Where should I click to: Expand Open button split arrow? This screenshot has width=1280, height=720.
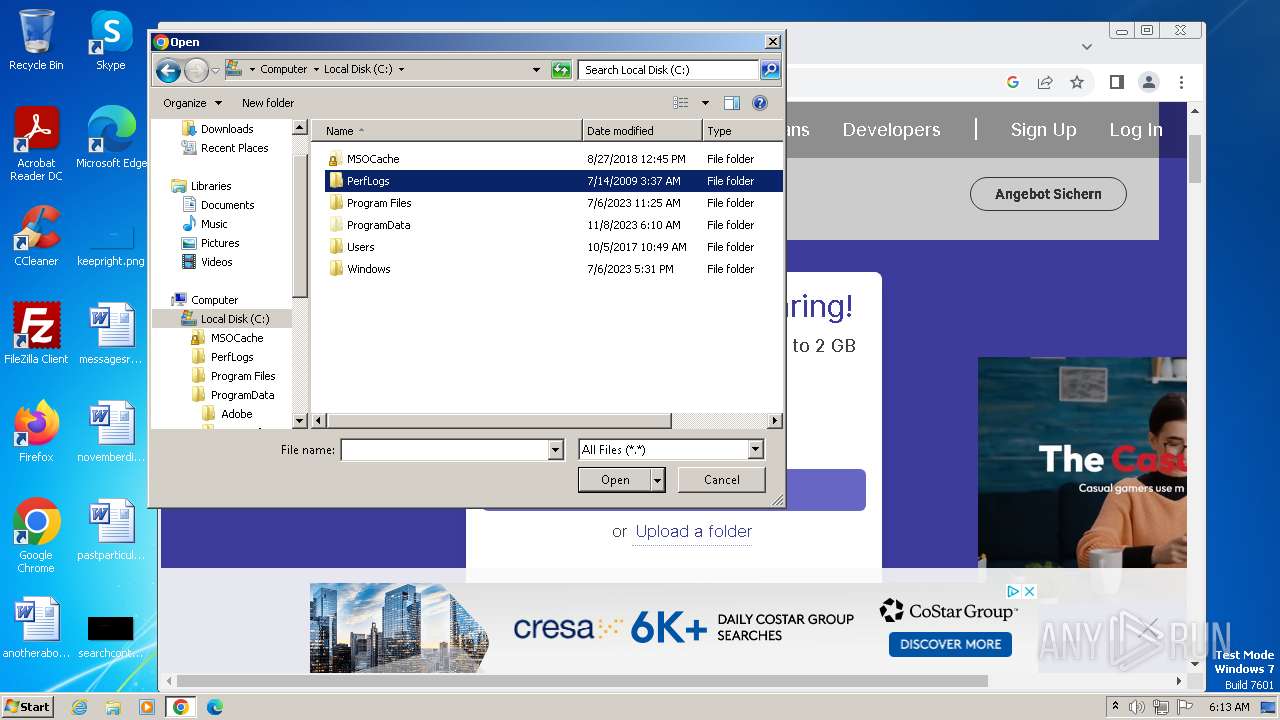(x=657, y=480)
